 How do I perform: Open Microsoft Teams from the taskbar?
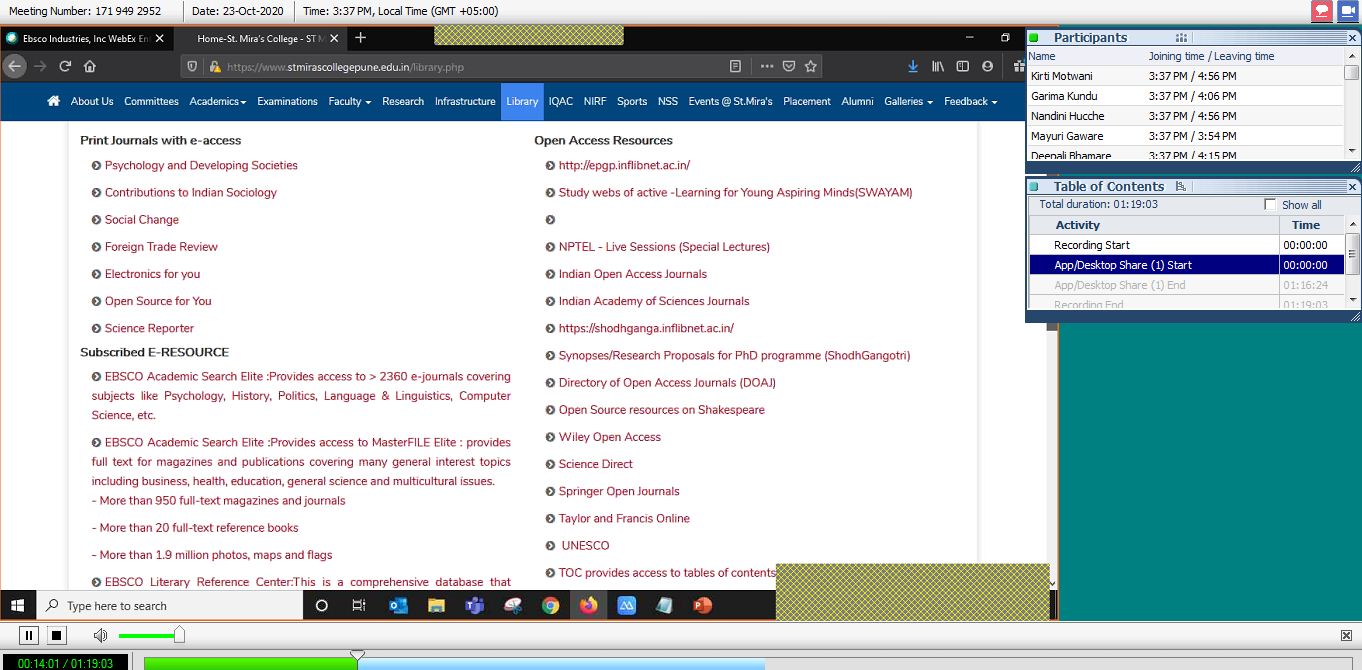tap(474, 605)
